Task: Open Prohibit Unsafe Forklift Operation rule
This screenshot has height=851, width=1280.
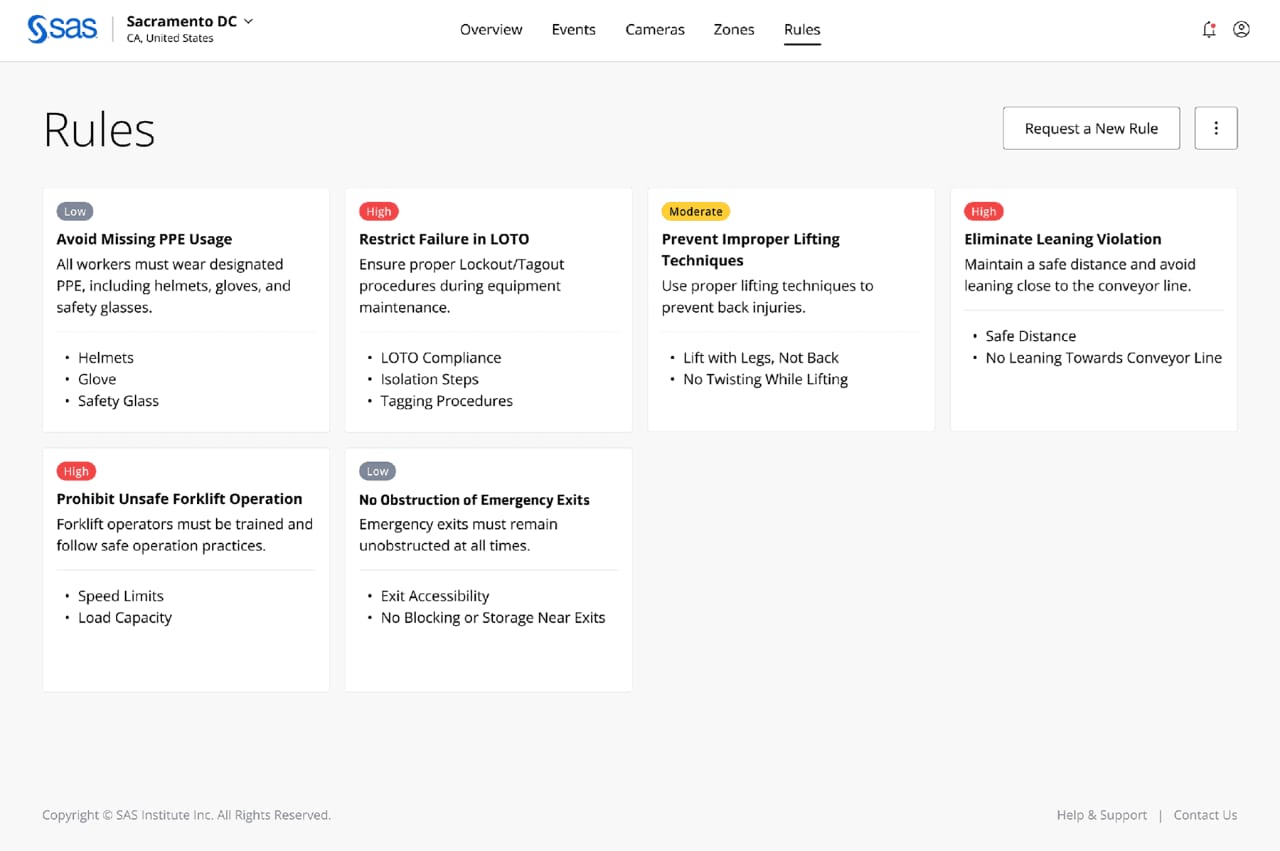Action: (179, 499)
